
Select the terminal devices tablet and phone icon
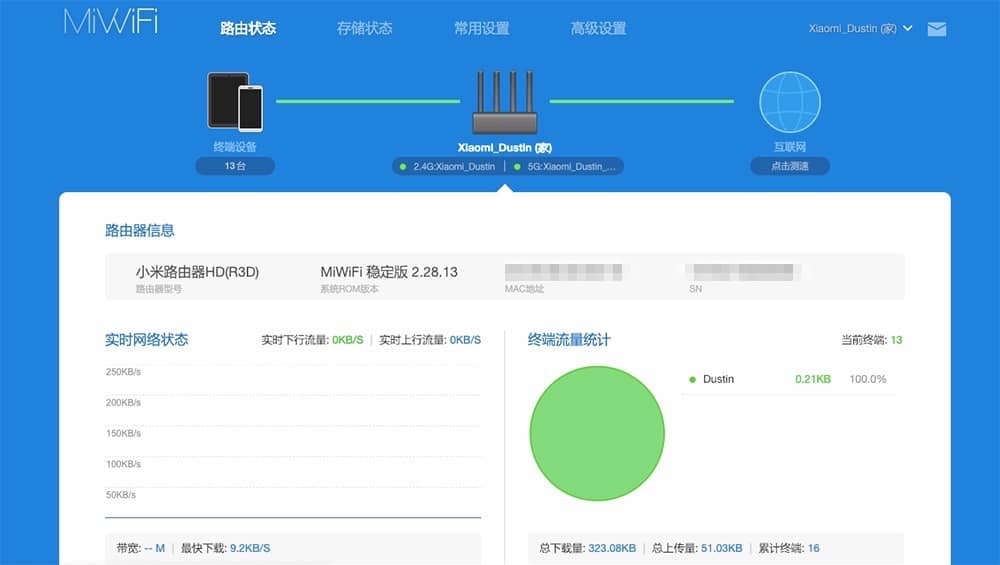coord(235,101)
